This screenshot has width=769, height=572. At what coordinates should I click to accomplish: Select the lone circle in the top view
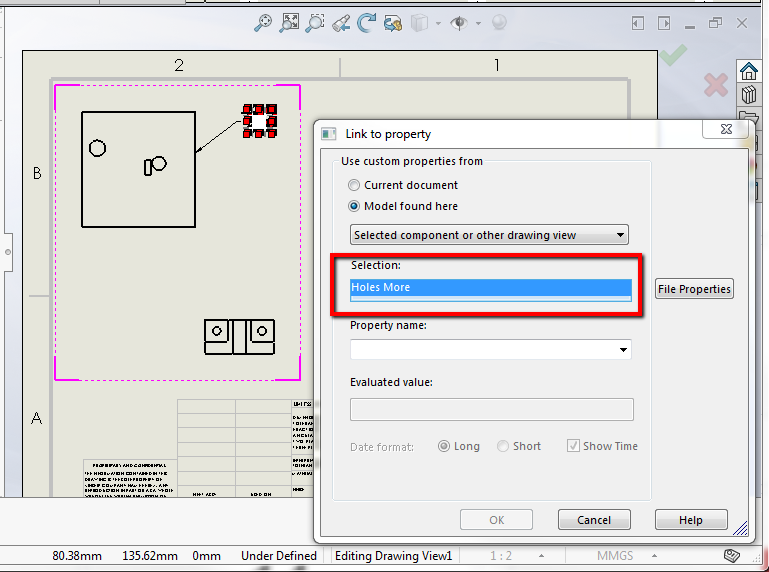97,148
